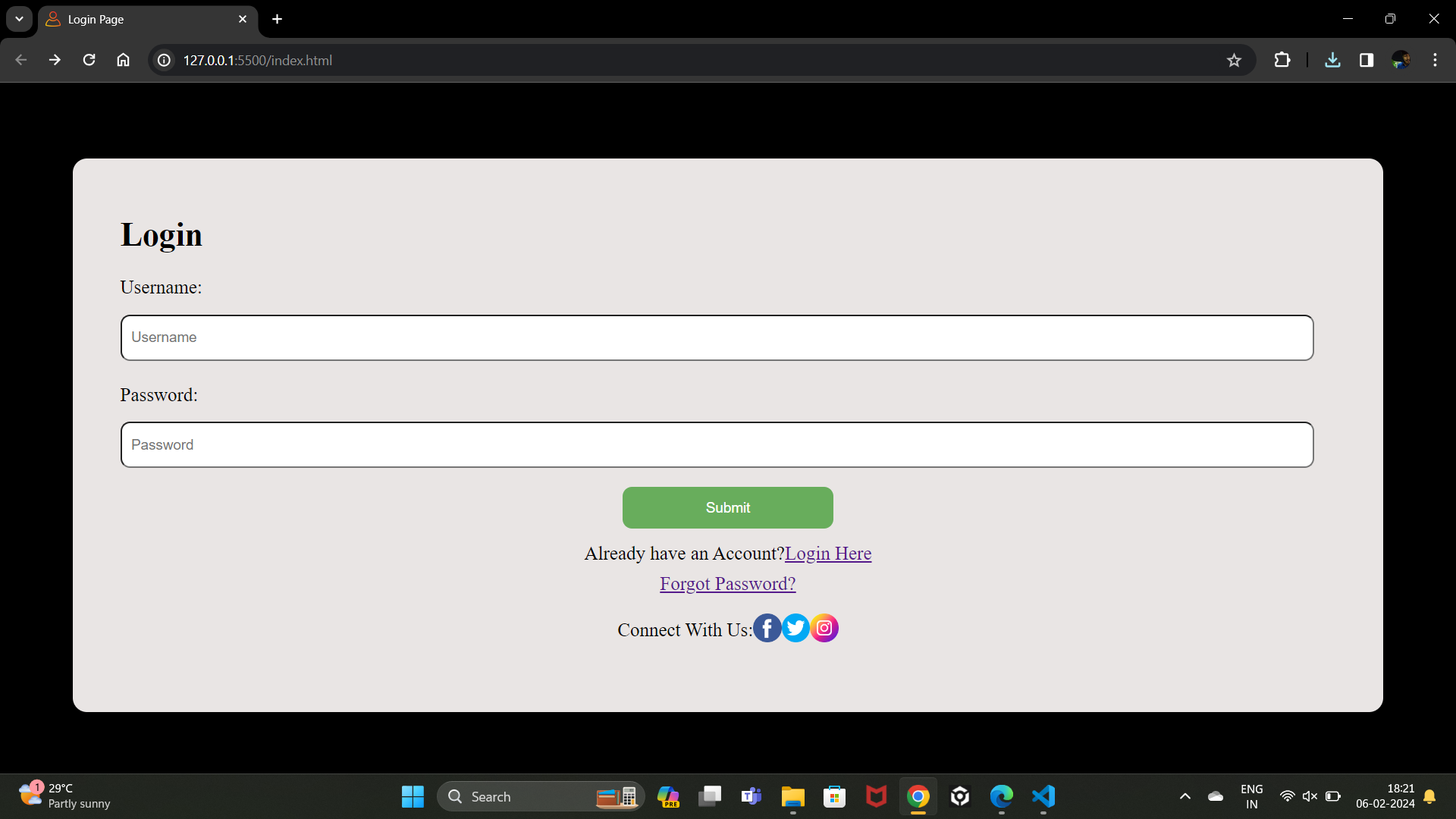Open File Explorer from taskbar
The width and height of the screenshot is (1456, 819).
793,796
